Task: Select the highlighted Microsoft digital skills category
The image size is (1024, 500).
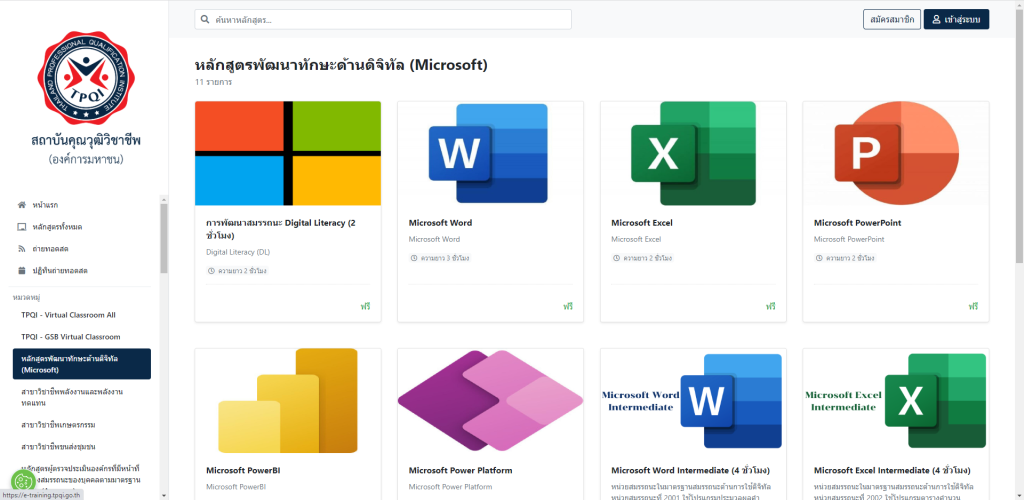Action: tap(82, 364)
